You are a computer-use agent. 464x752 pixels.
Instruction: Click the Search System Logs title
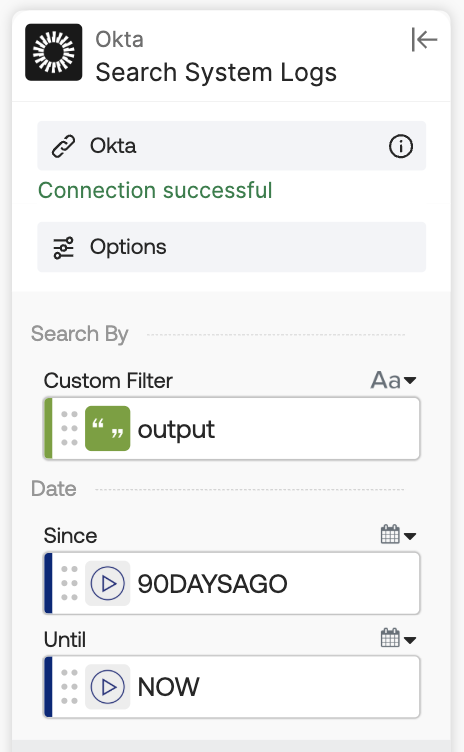click(216, 73)
